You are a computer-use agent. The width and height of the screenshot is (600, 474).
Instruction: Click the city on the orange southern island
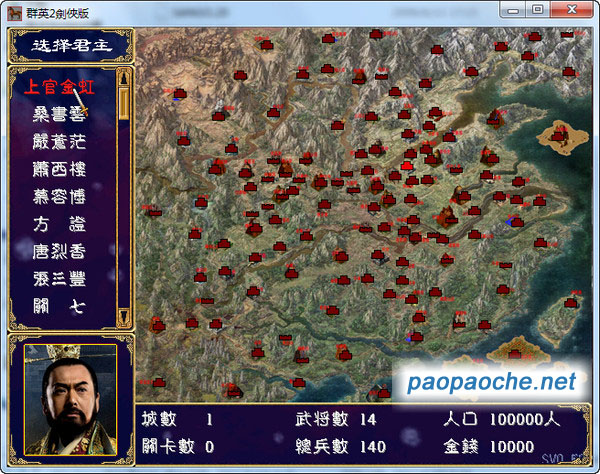pyautogui.click(x=515, y=354)
